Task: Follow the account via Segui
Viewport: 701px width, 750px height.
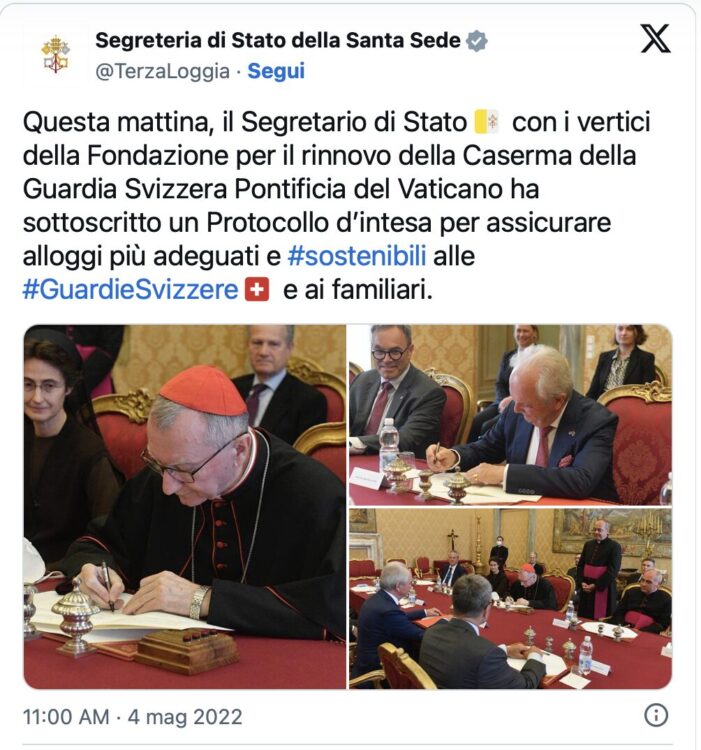Action: coord(276,71)
